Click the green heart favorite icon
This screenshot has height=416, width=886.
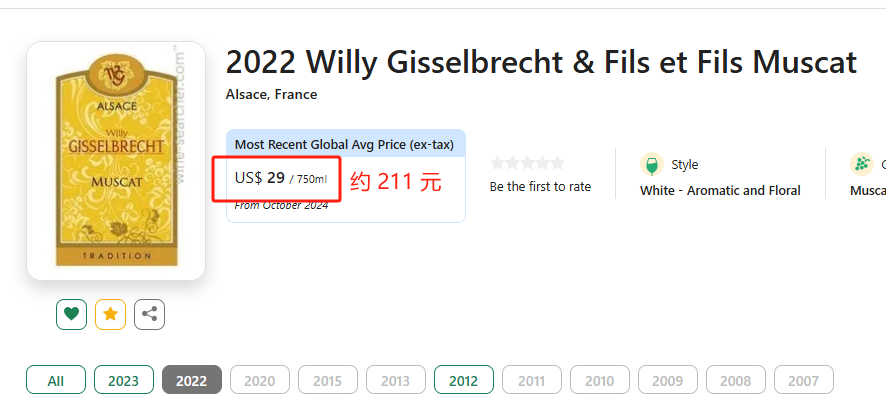pyautogui.click(x=70, y=314)
